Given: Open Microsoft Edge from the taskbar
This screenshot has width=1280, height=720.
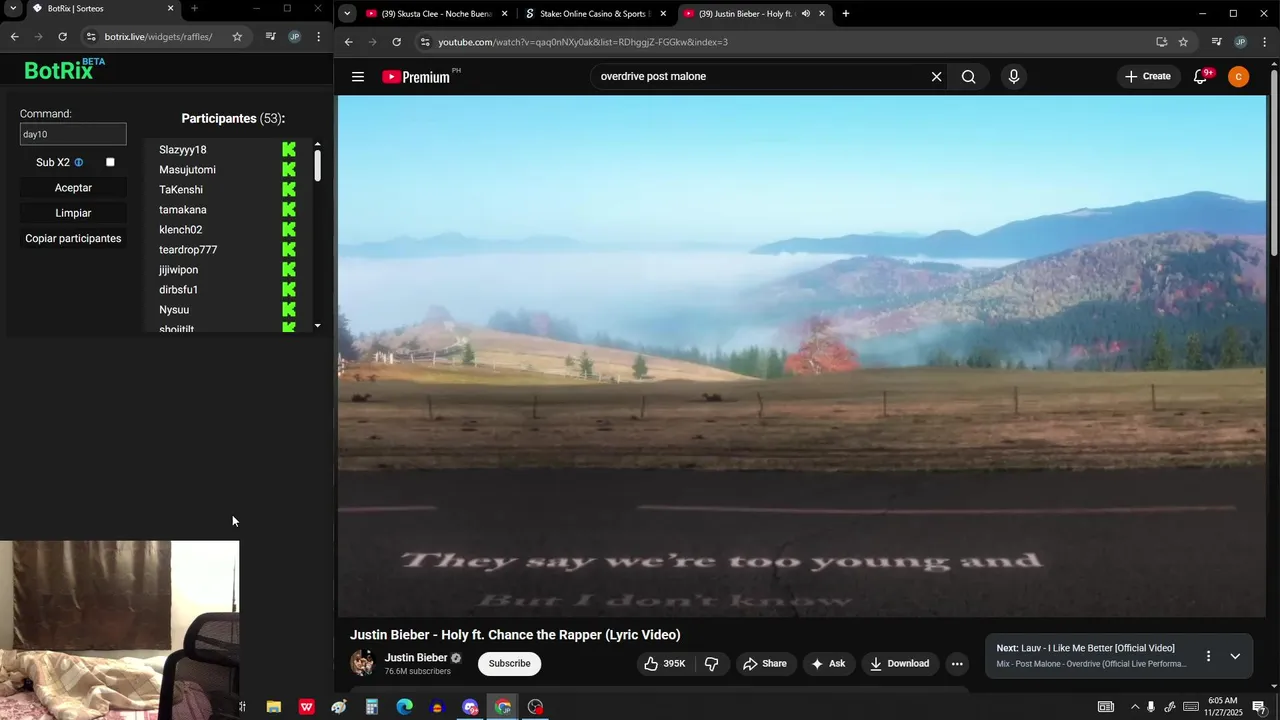Looking at the screenshot, I should coord(404,707).
